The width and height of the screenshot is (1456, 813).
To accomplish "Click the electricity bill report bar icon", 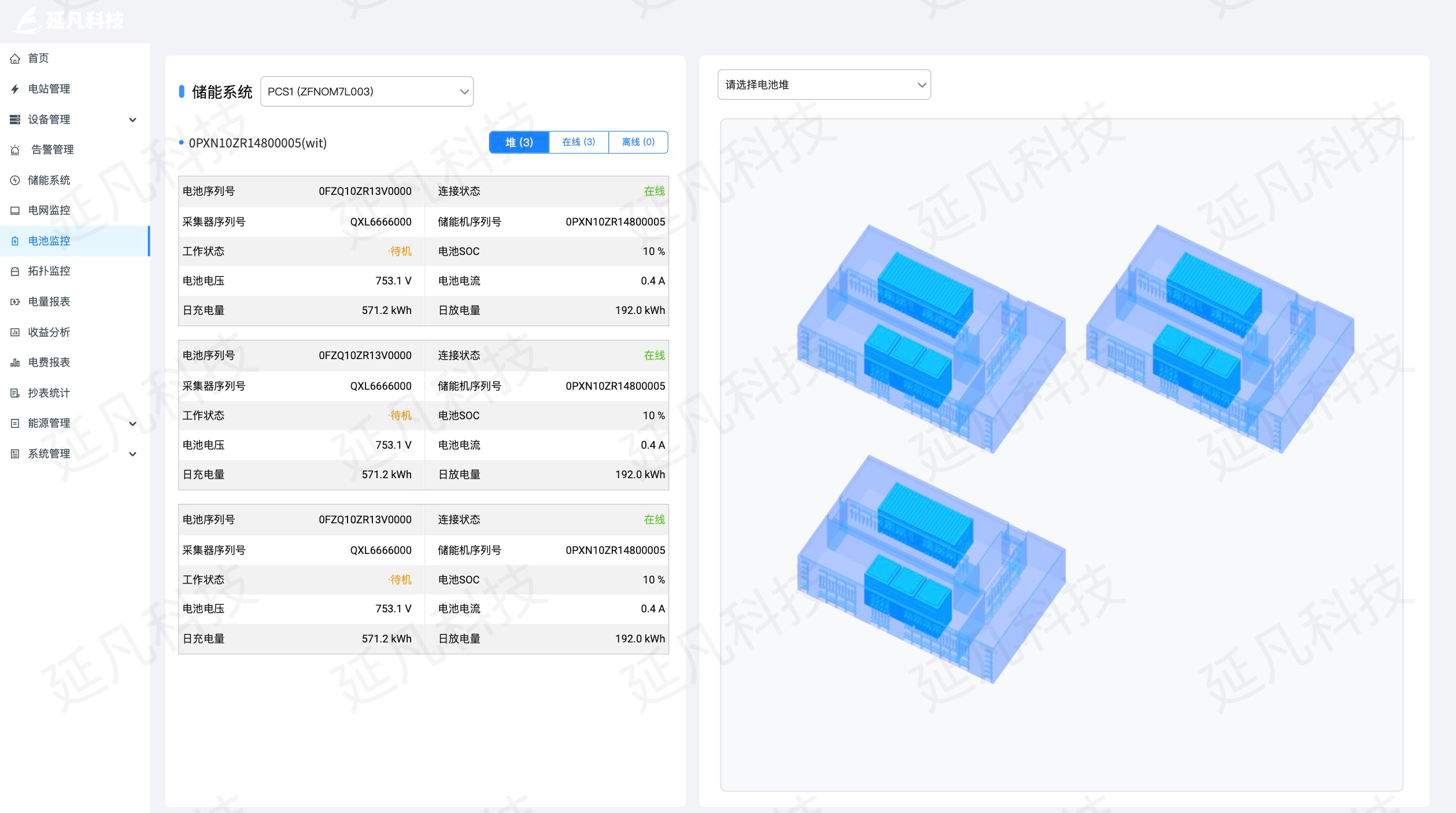I will [15, 363].
